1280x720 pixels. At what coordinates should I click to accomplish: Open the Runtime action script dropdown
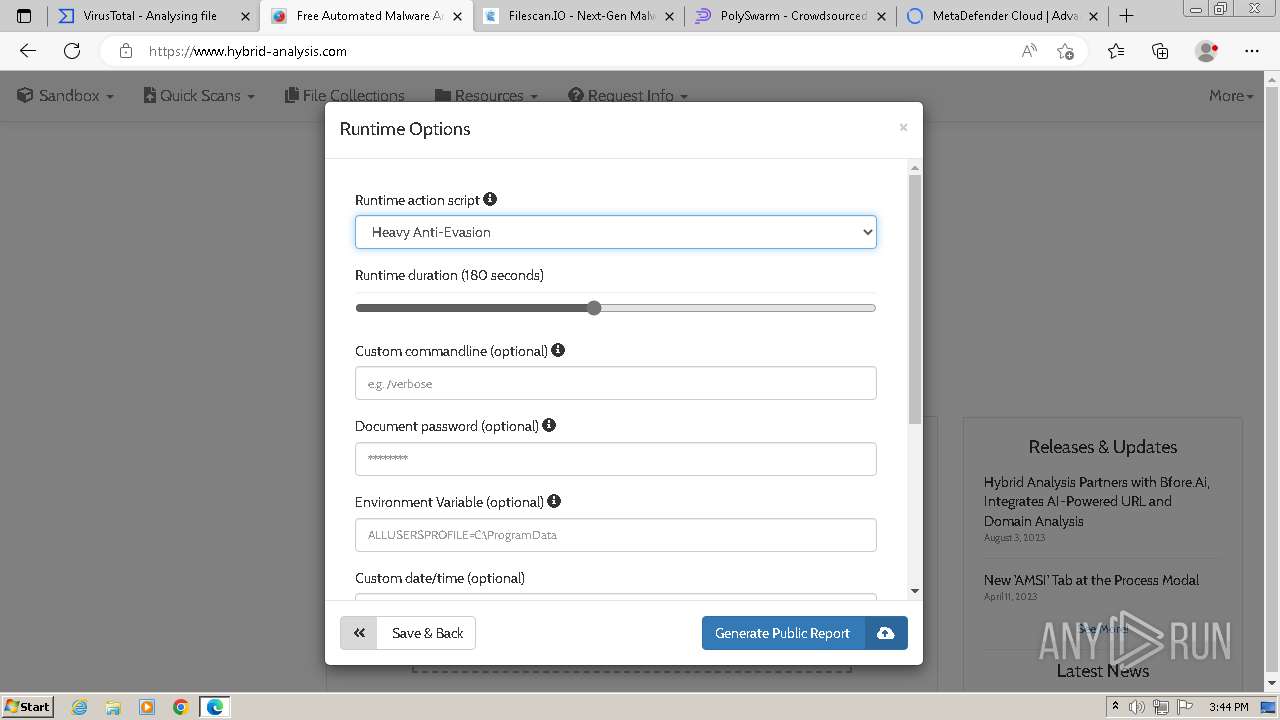pyautogui.click(x=615, y=232)
